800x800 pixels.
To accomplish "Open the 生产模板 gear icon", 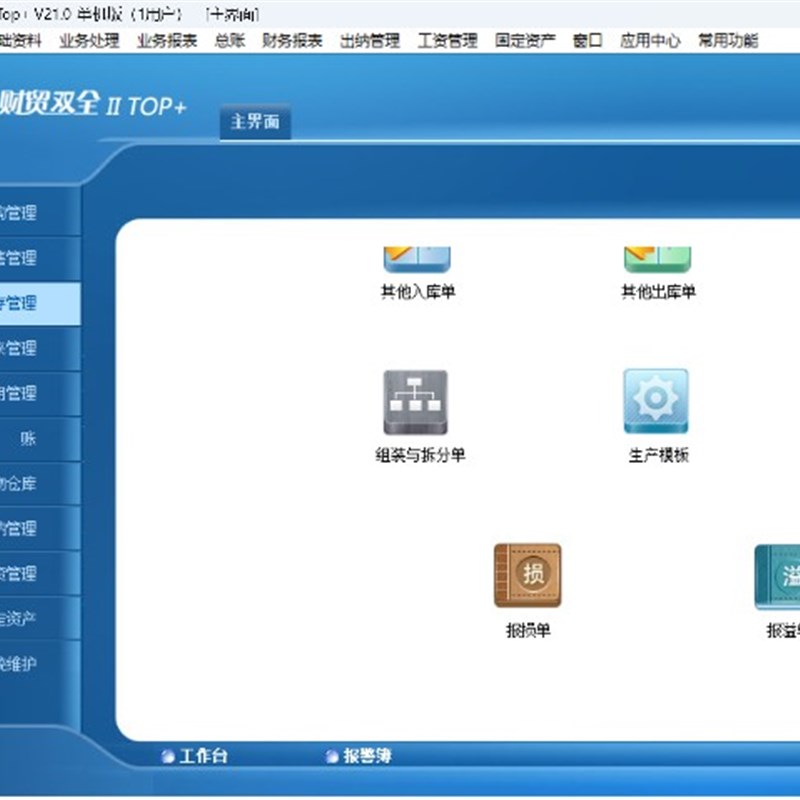I will click(656, 402).
